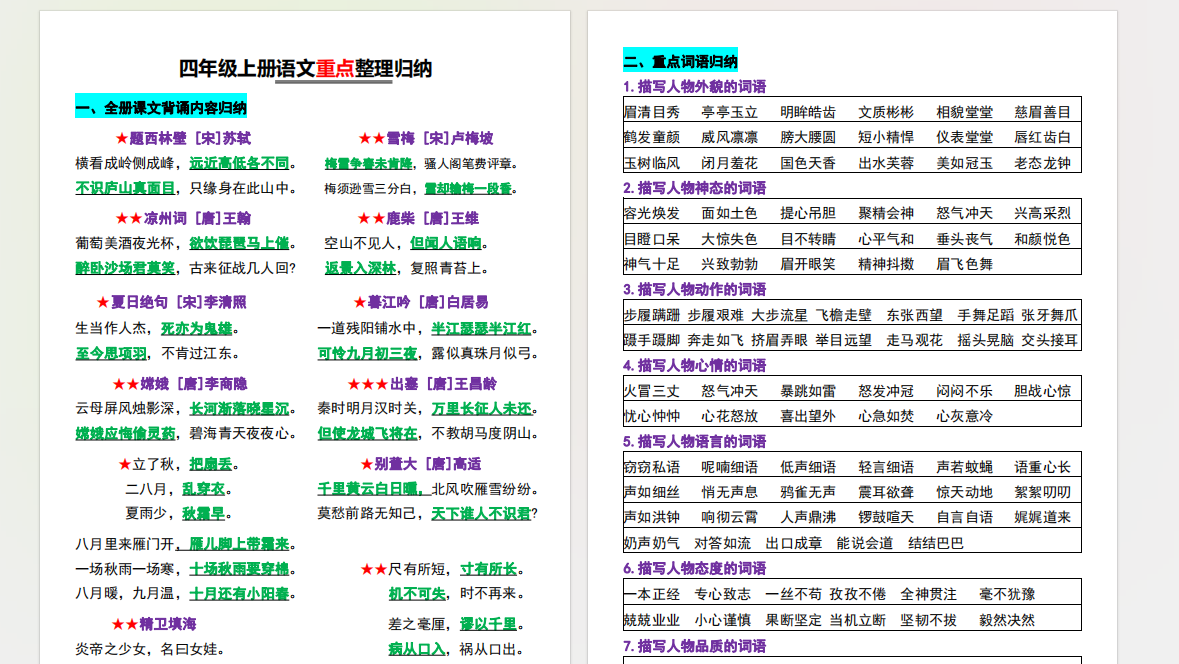The width and height of the screenshot is (1179, 664).
Task: Select the heading 7. 描写人物品质的词语
Action: click(x=695, y=646)
